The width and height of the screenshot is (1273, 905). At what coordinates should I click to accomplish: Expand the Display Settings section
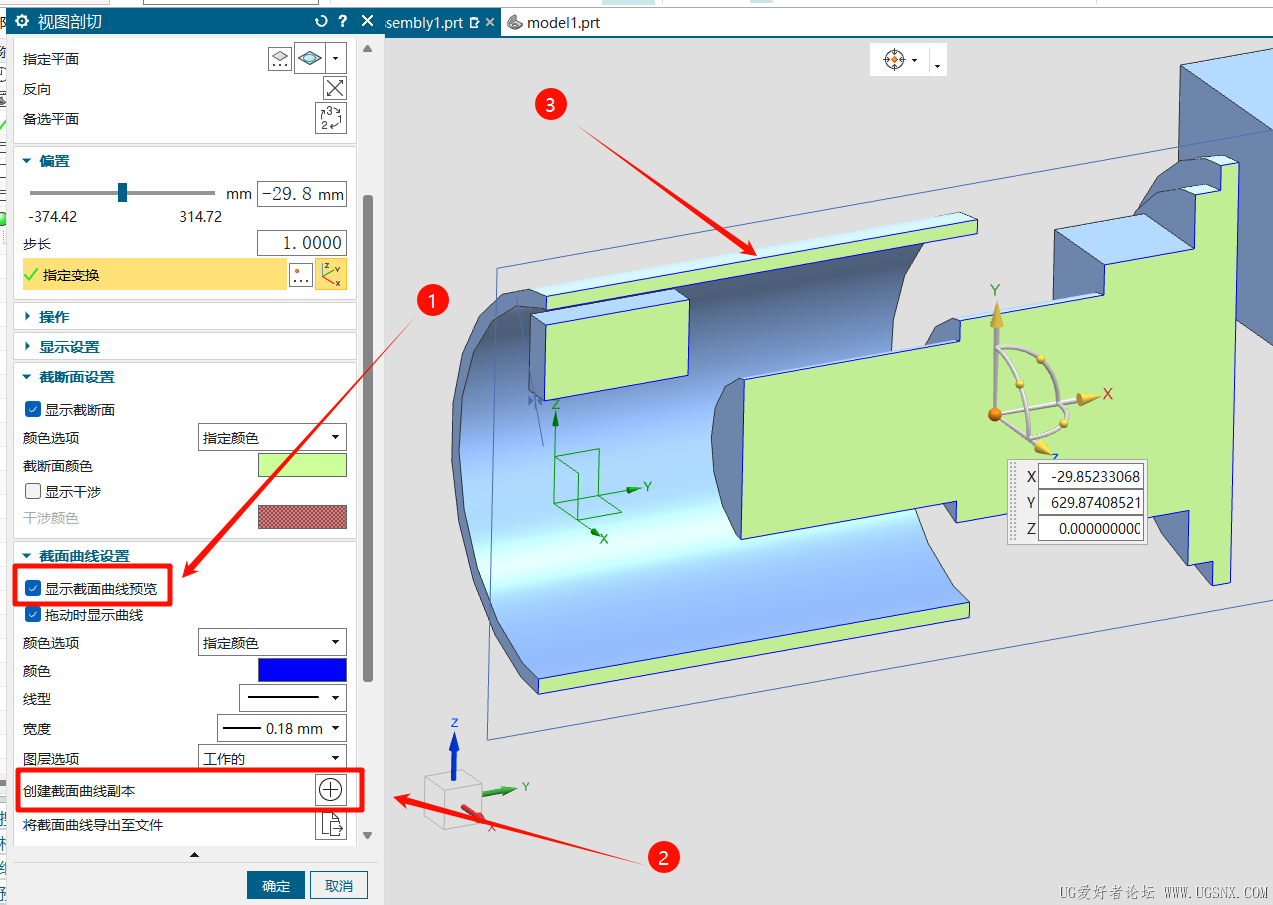(x=69, y=347)
